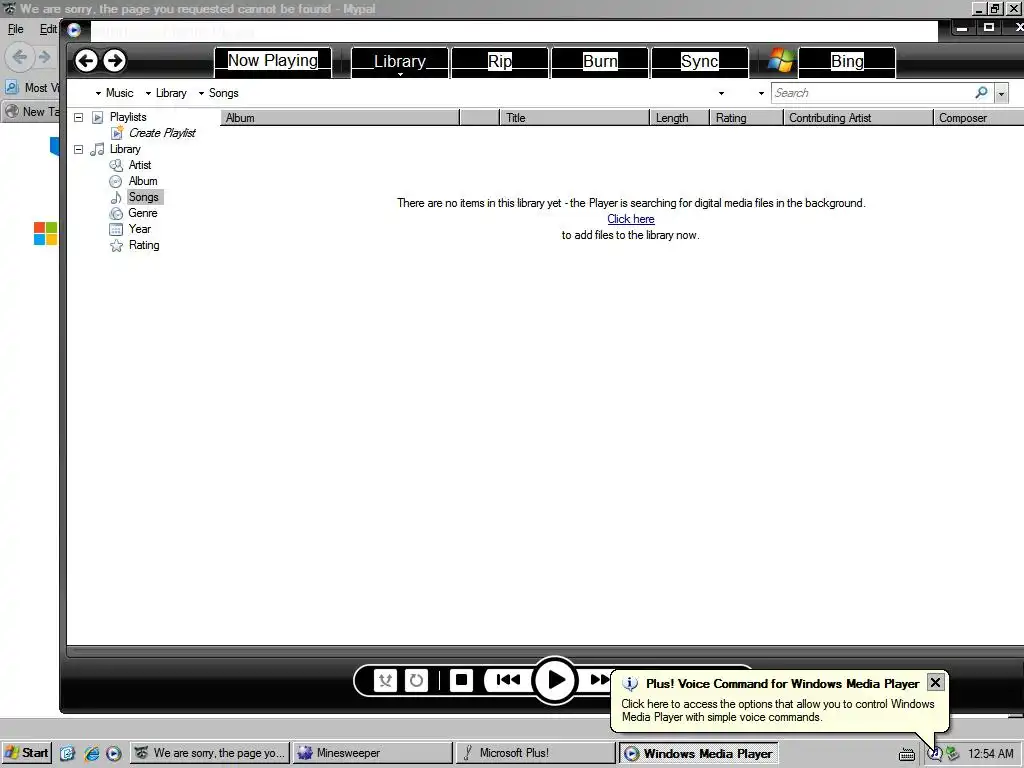Switch to Mypal browser taskbar button

point(209,753)
